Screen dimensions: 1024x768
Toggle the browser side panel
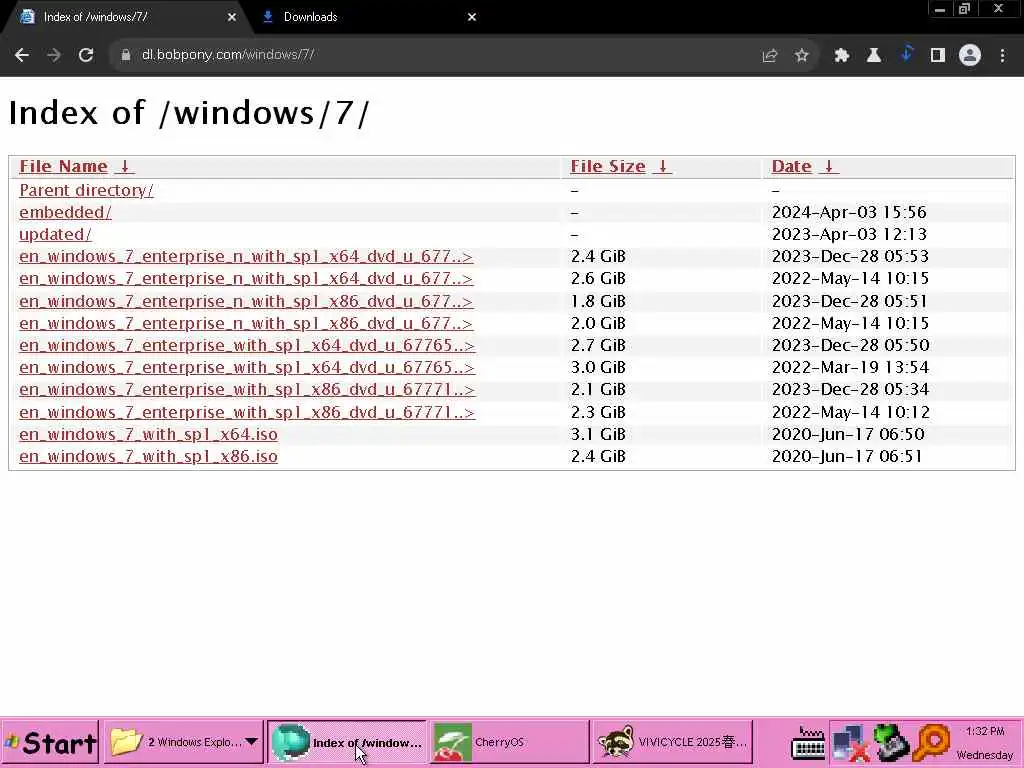938,56
